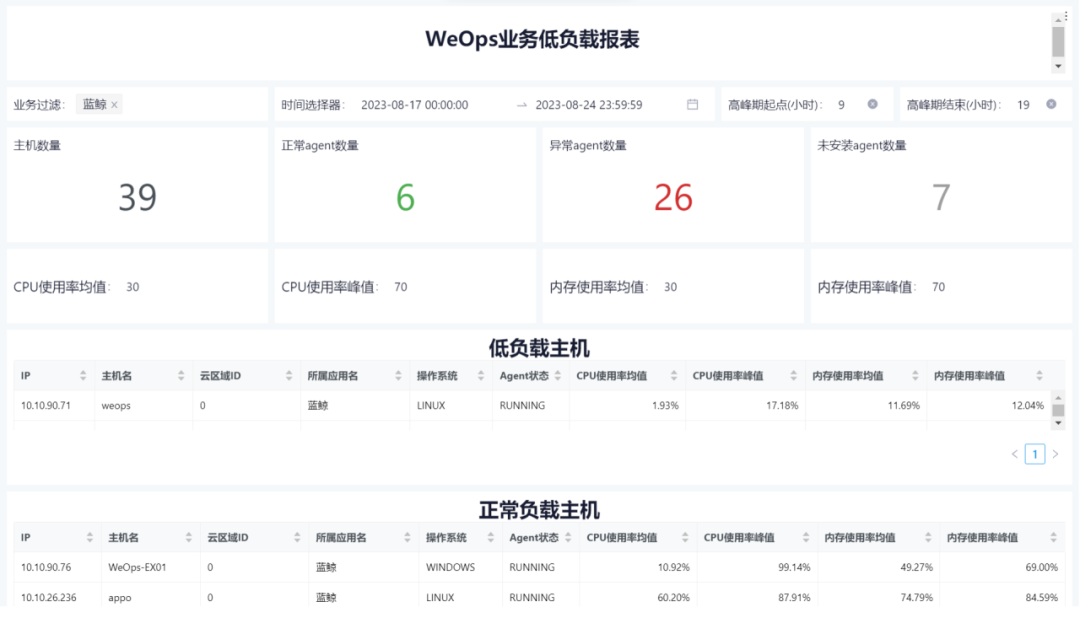Sort low-load table by IP
The image size is (1080, 618).
tap(83, 375)
